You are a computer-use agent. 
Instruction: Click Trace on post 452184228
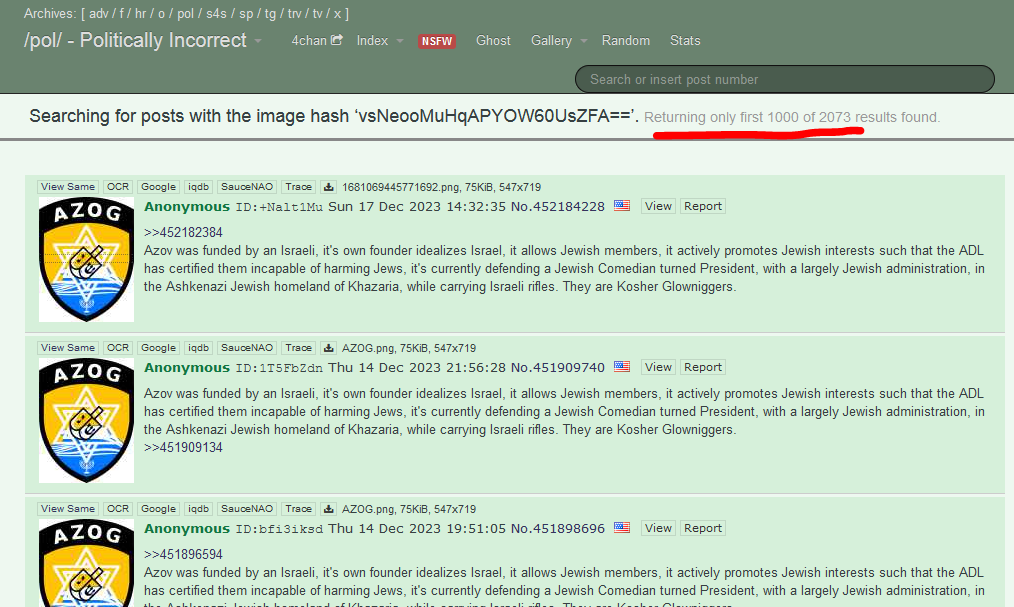click(x=299, y=187)
